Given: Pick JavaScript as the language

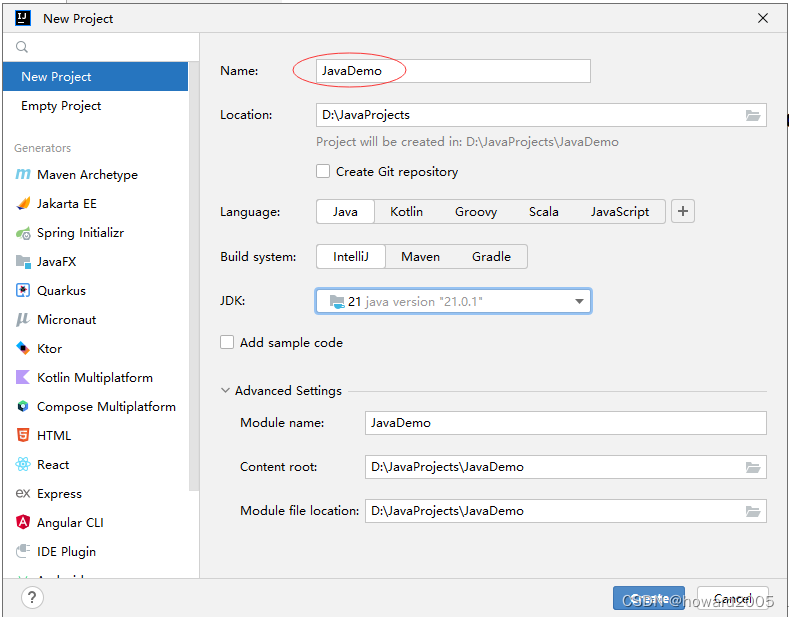Looking at the screenshot, I should pos(620,211).
